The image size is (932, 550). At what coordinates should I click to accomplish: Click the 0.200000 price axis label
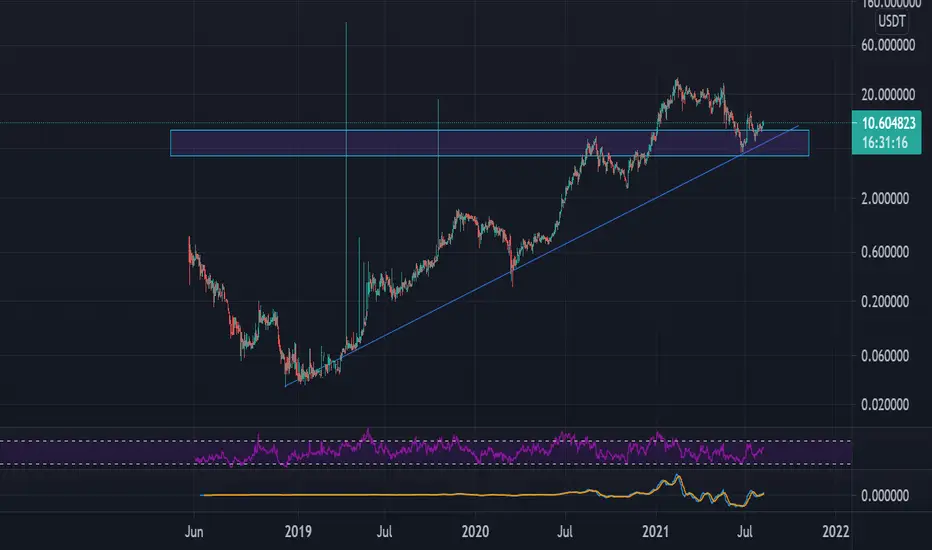pos(885,302)
